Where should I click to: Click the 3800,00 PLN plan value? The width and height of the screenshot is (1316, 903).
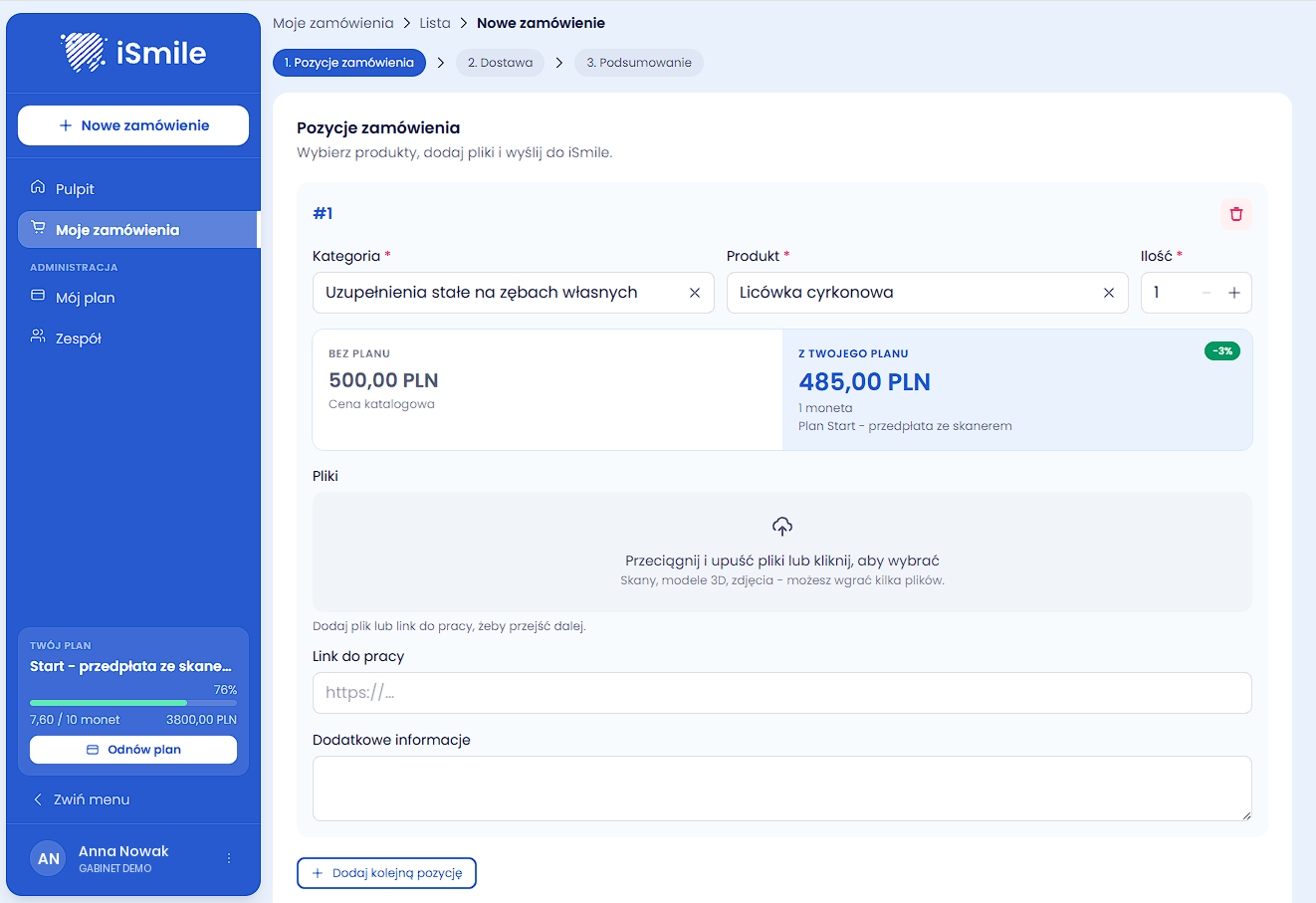[202, 720]
